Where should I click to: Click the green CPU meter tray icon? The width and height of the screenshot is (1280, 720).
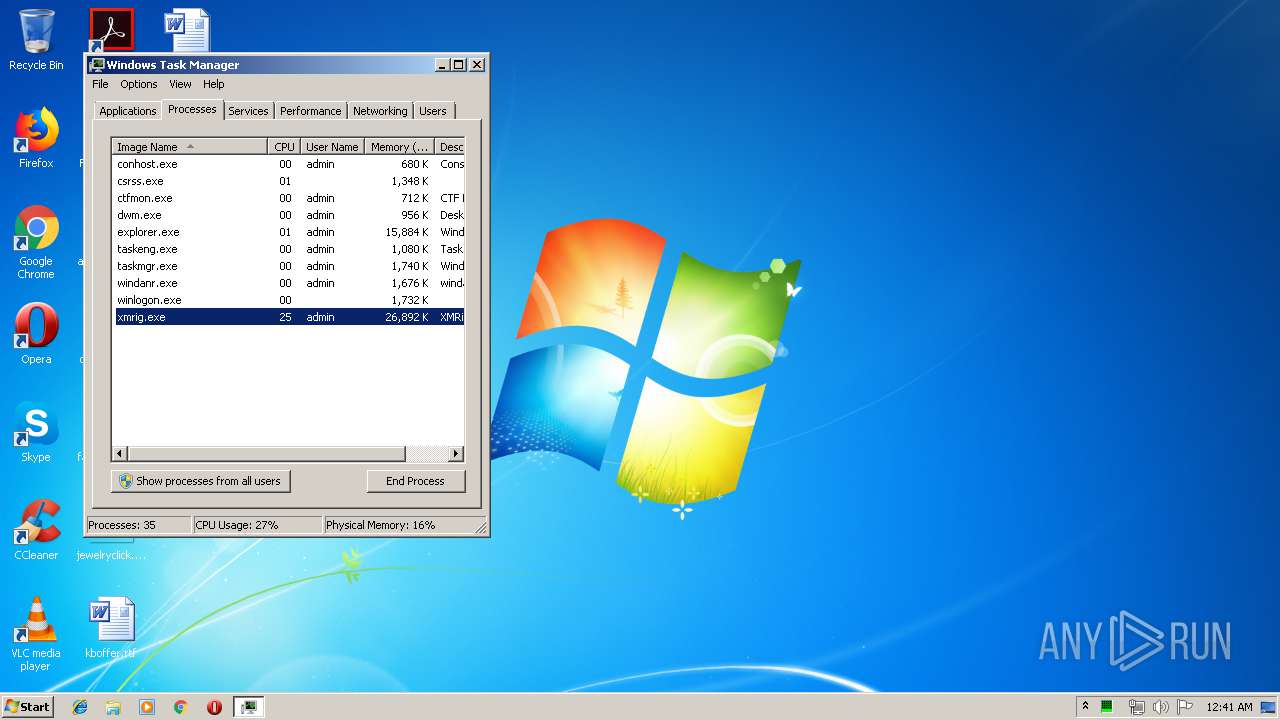coord(1107,707)
